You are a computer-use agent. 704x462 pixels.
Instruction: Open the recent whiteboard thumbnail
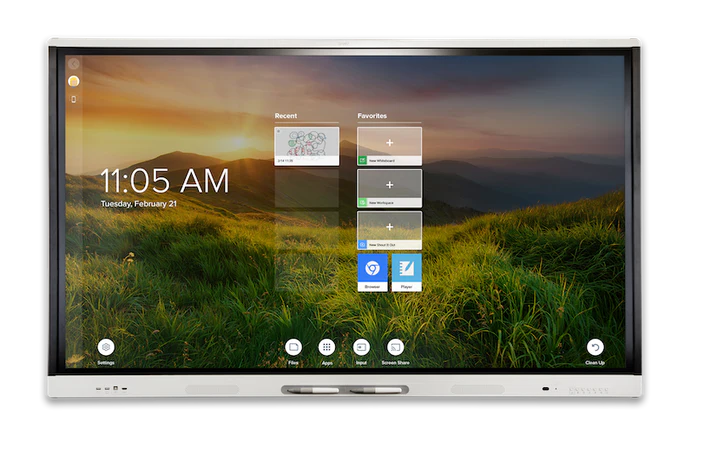tap(307, 145)
